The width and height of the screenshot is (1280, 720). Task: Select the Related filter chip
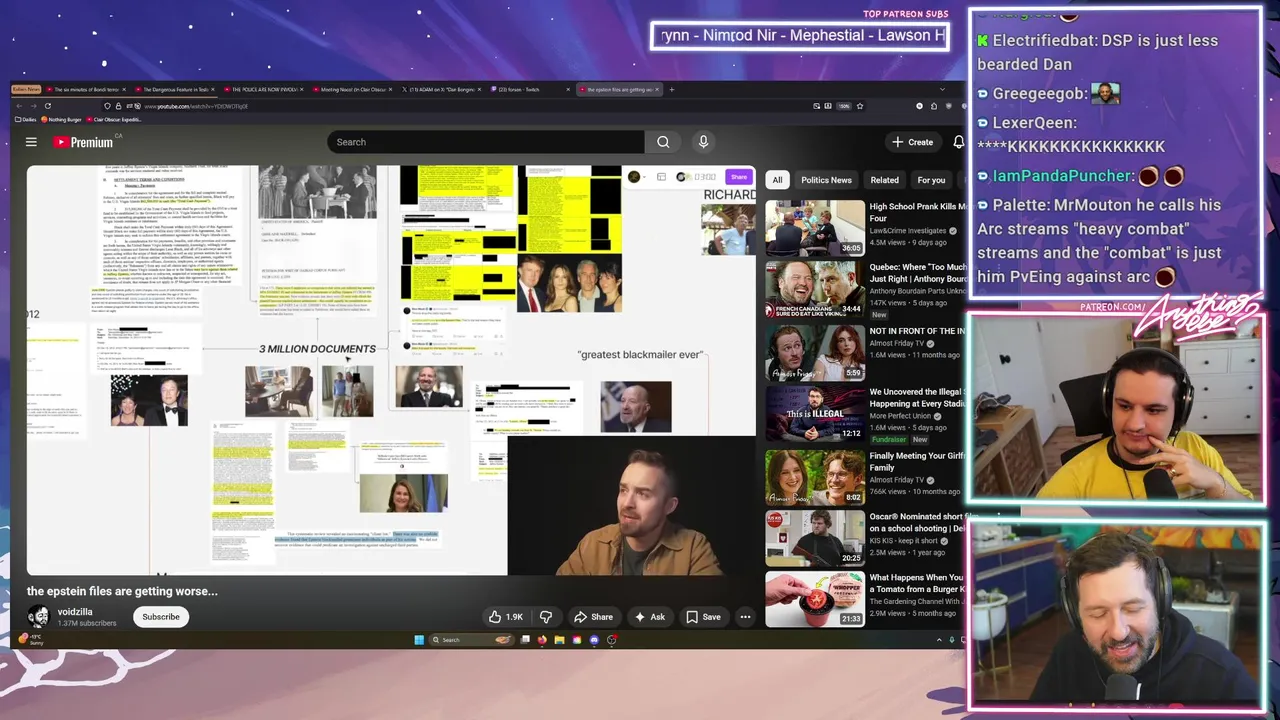tap(884, 180)
